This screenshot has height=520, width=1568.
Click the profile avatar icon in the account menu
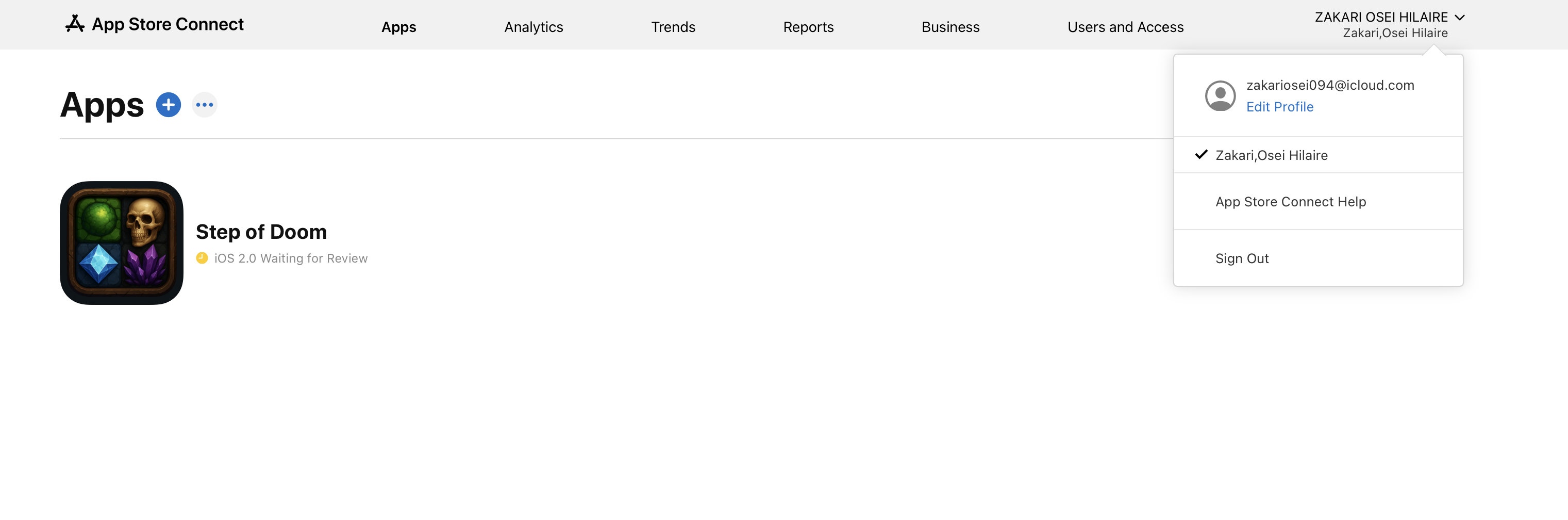(1220, 95)
